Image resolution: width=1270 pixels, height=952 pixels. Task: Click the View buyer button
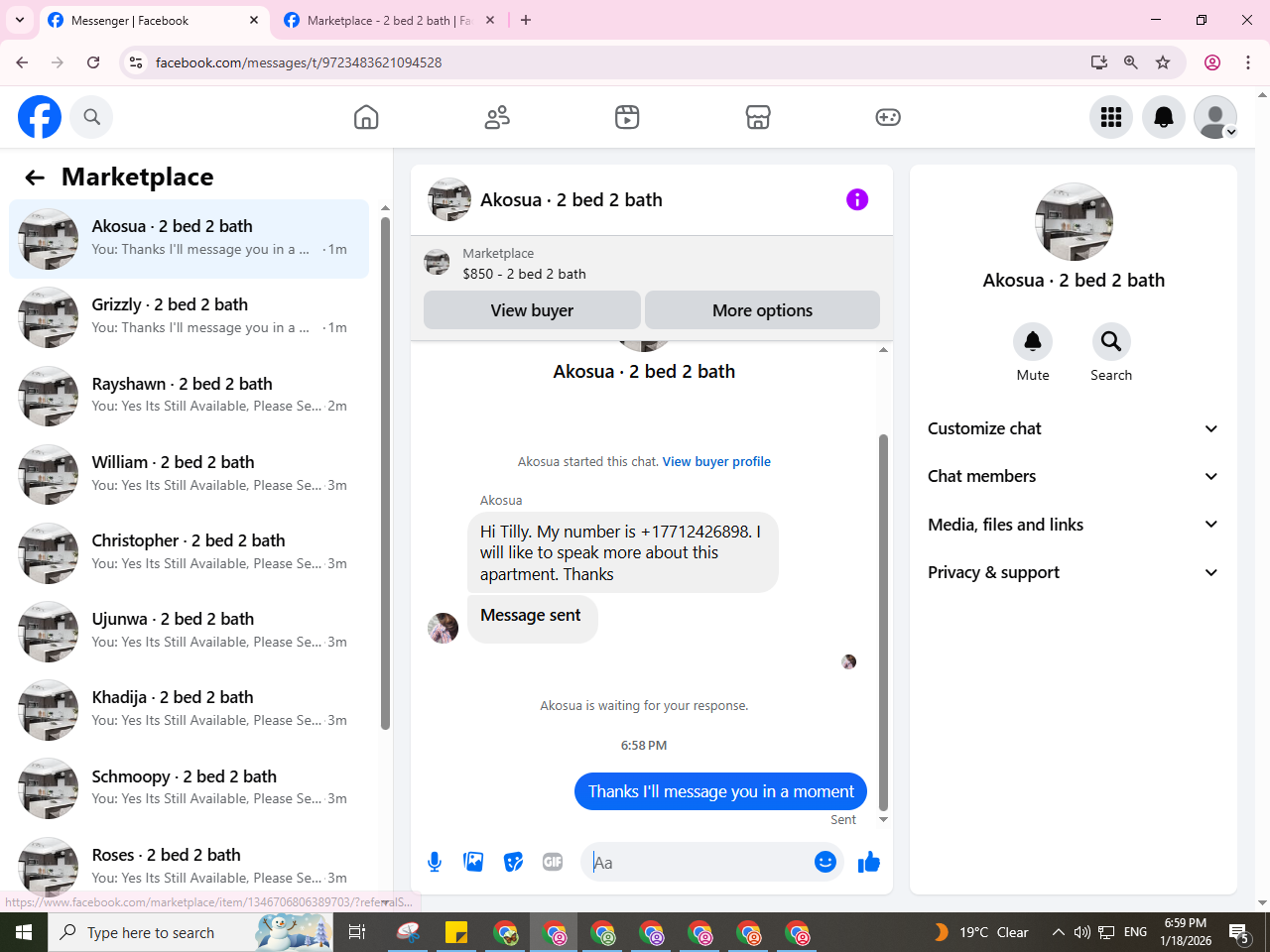coord(532,310)
